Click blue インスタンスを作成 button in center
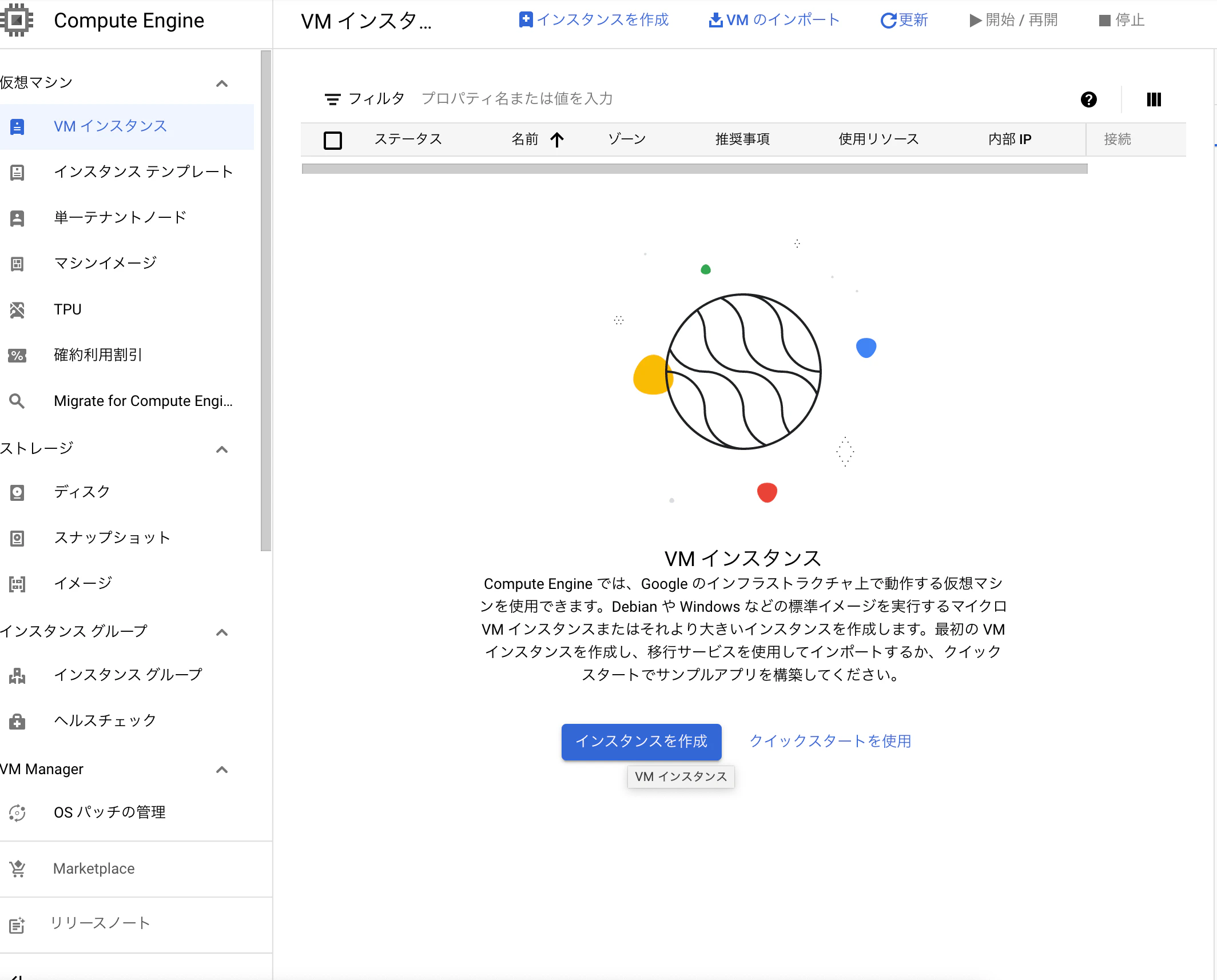The image size is (1217, 980). tap(641, 742)
